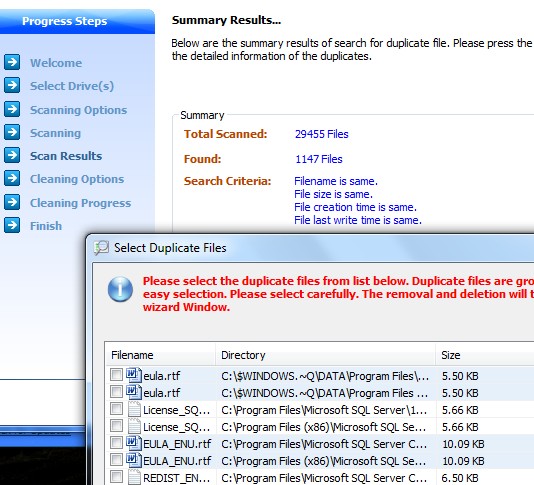The height and width of the screenshot is (485, 534).
Task: Open the Scanning step label
Action: (x=55, y=133)
